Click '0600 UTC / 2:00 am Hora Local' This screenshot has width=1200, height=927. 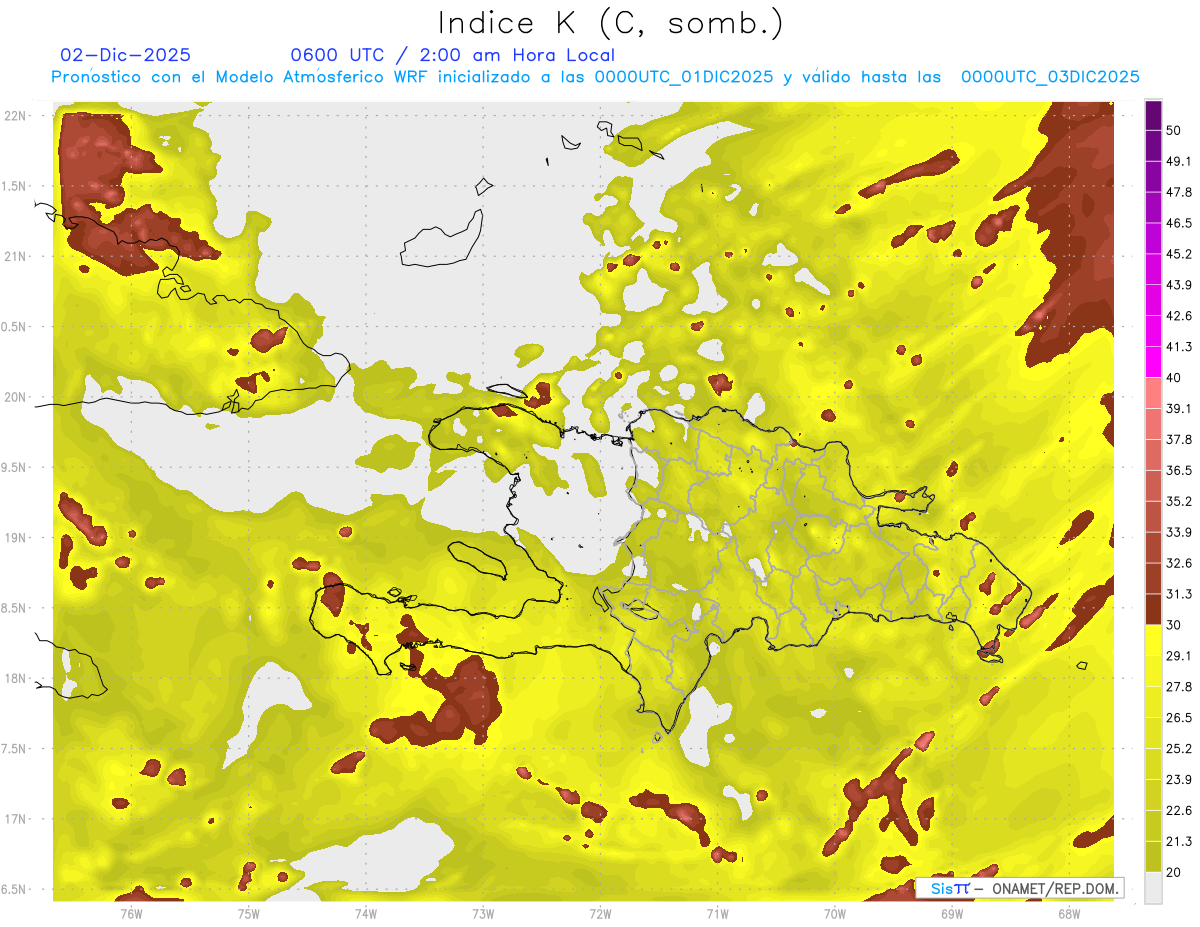[452, 55]
